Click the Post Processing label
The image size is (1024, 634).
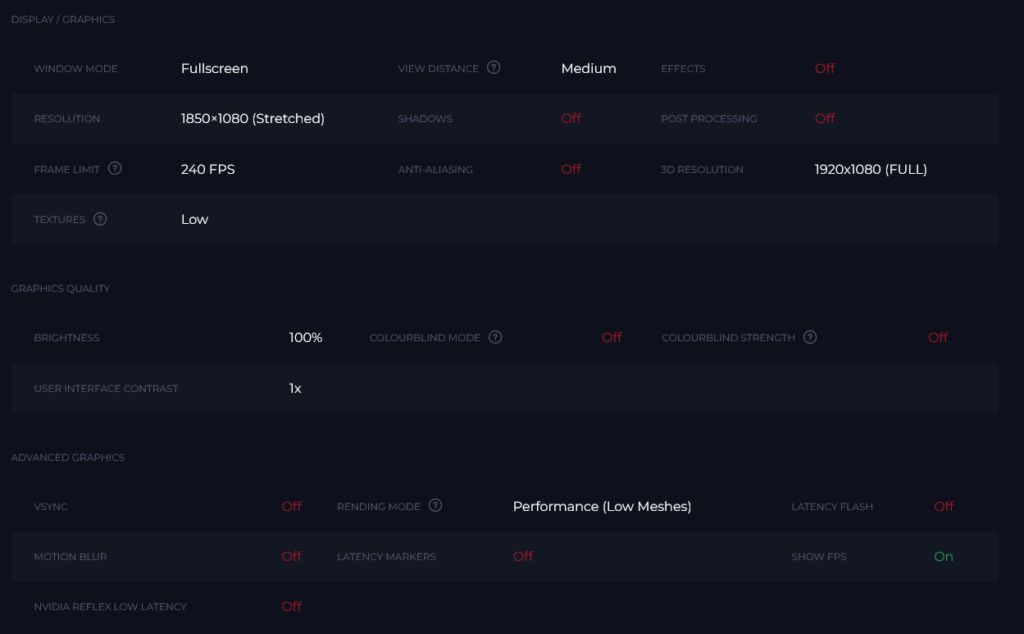point(709,119)
